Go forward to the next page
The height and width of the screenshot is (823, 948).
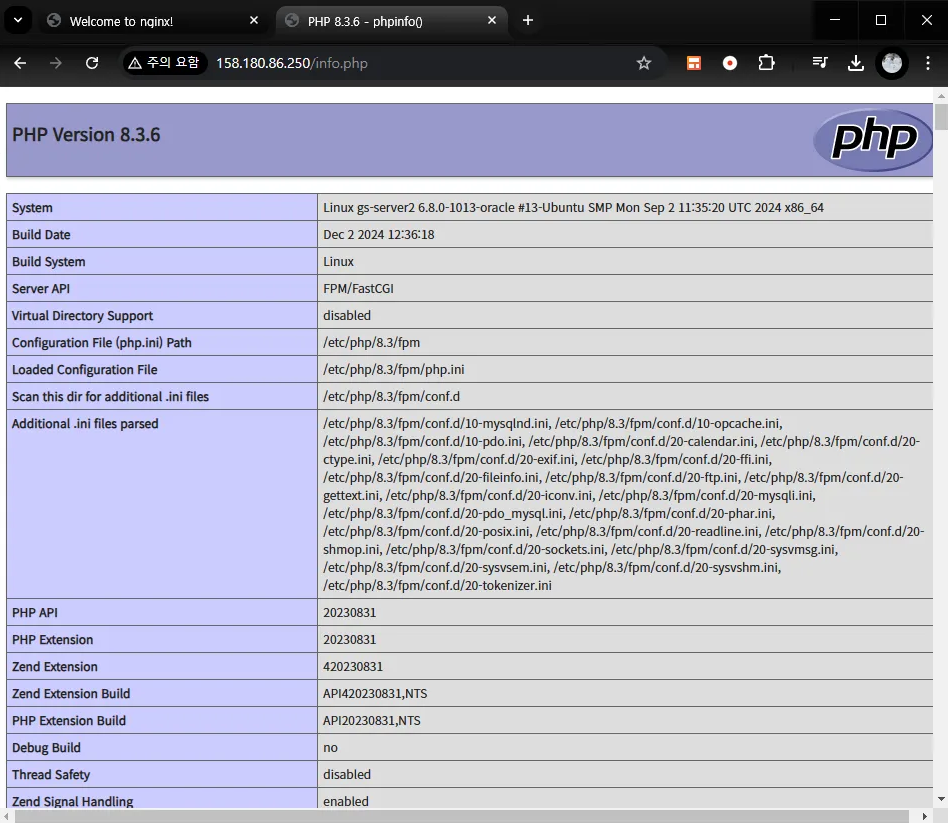point(56,63)
